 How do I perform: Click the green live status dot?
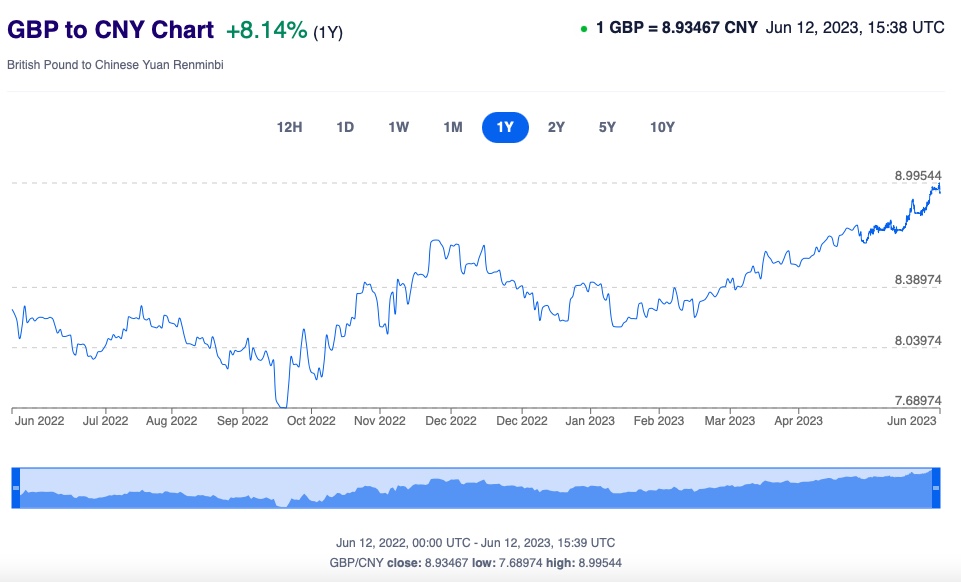point(583,29)
